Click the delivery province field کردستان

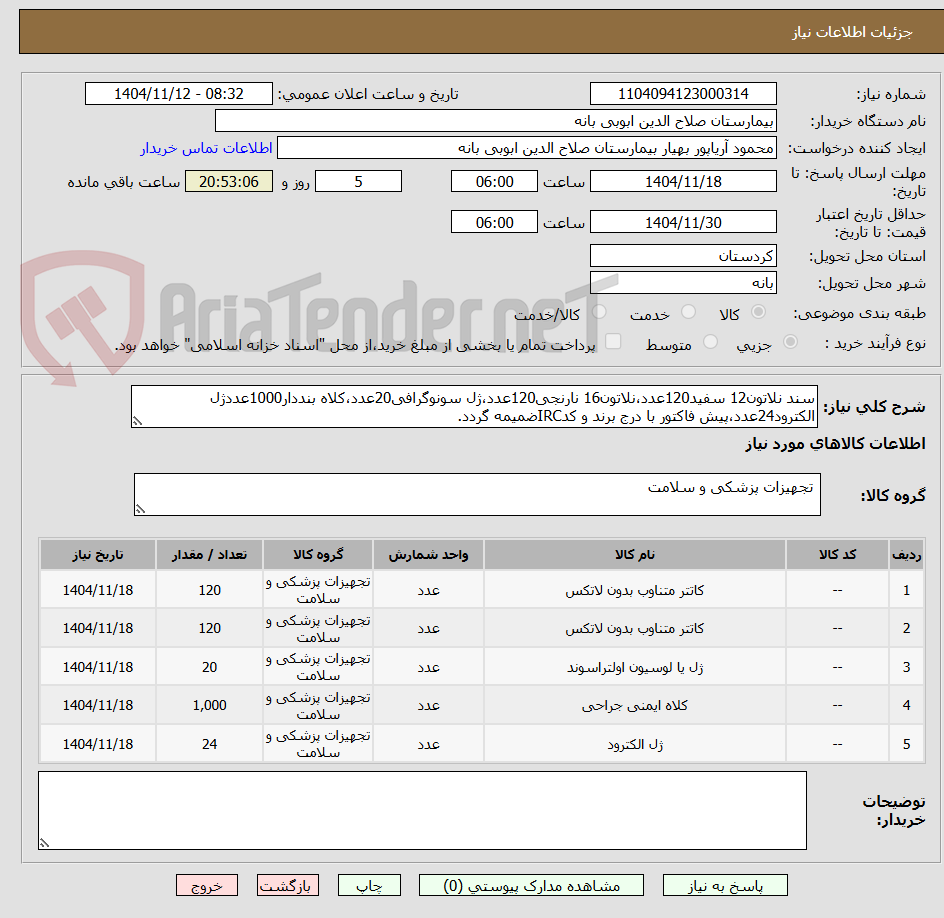(683, 256)
